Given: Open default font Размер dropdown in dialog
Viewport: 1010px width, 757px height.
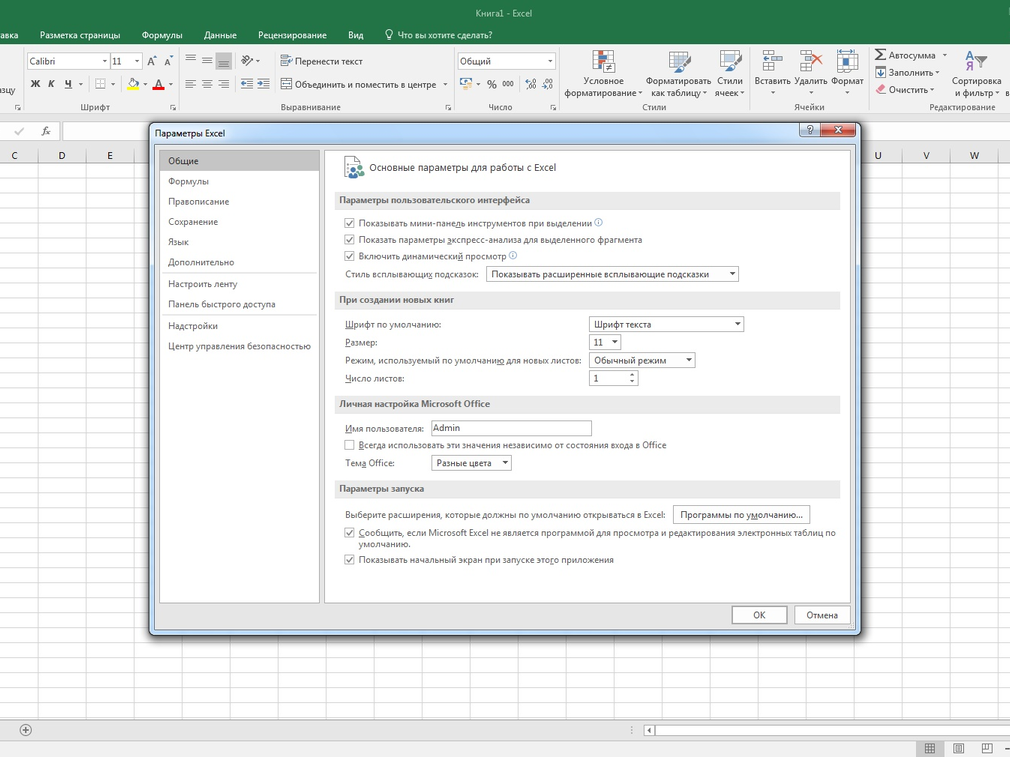Looking at the screenshot, I should [x=604, y=342].
